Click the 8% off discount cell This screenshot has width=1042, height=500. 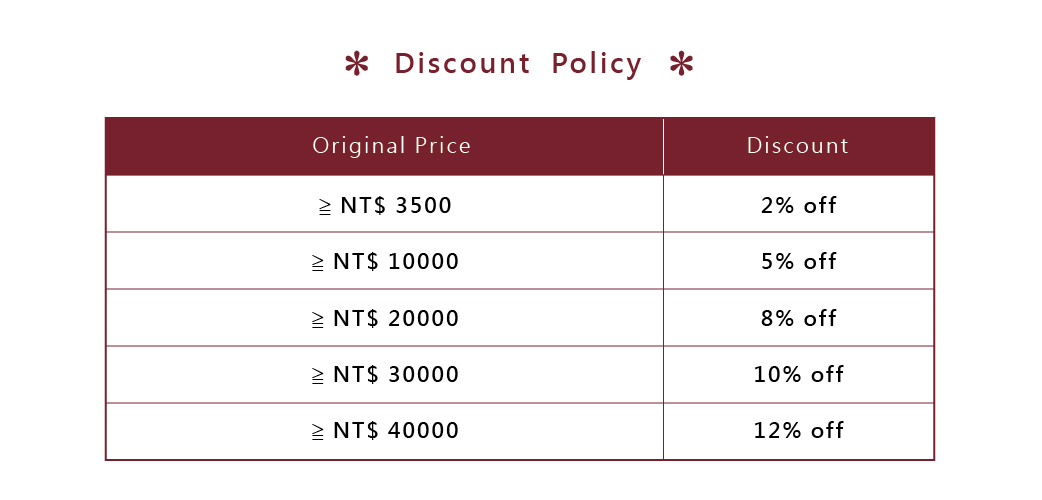point(799,318)
